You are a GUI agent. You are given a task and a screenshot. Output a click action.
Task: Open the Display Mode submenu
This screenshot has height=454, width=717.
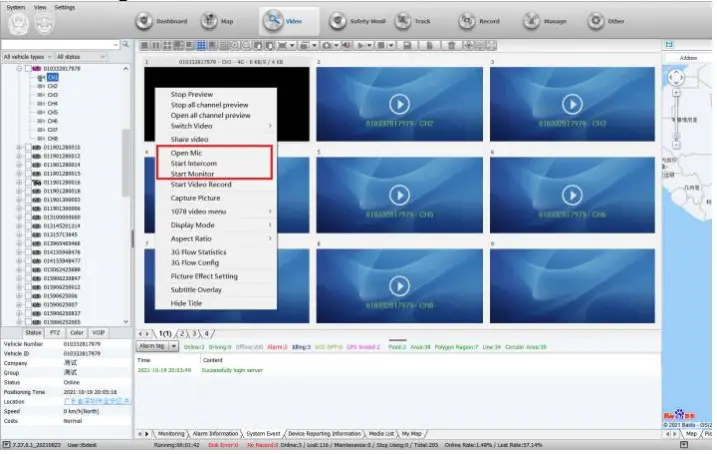(x=216, y=225)
